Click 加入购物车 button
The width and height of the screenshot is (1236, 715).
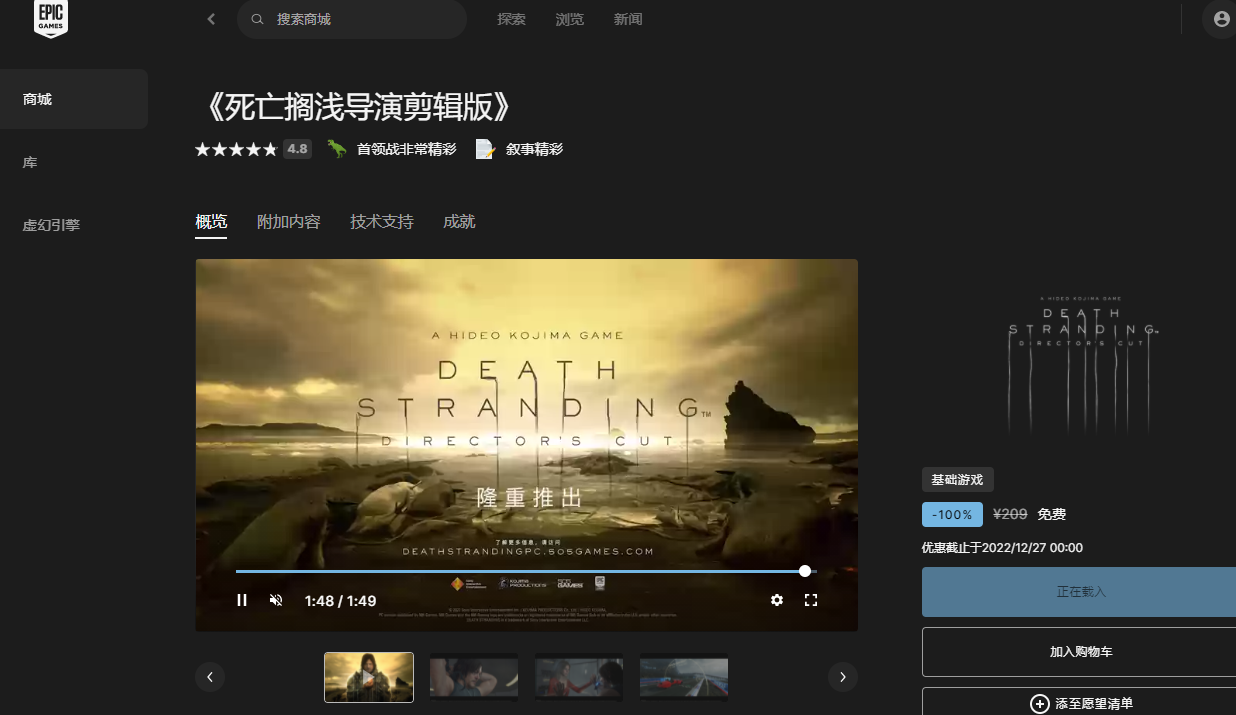click(1079, 652)
